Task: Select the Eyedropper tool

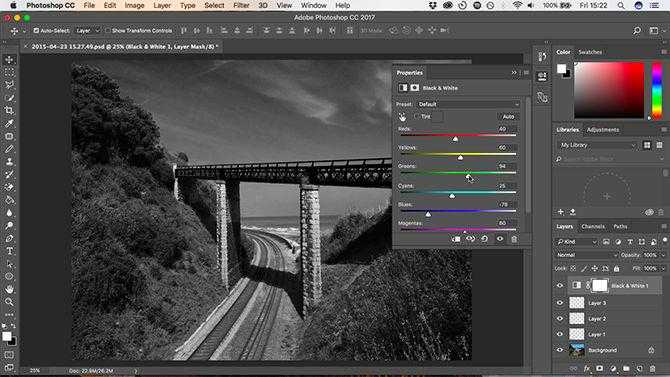Action: pos(9,123)
